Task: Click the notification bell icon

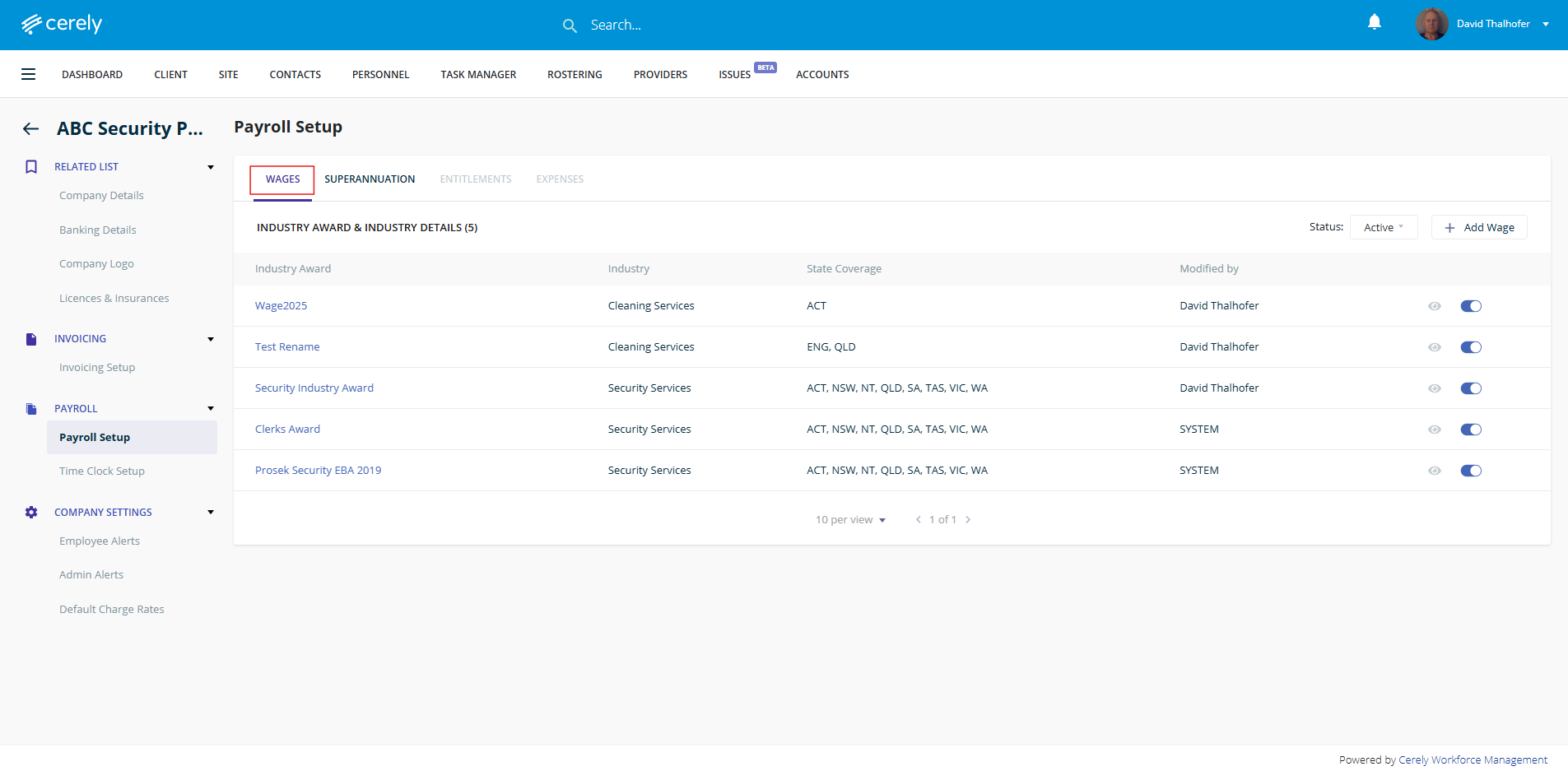Action: [1374, 22]
